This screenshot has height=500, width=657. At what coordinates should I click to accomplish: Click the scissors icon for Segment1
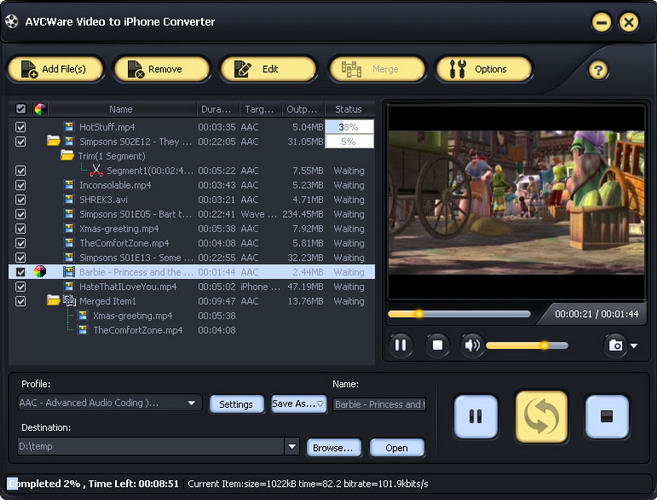coord(96,170)
